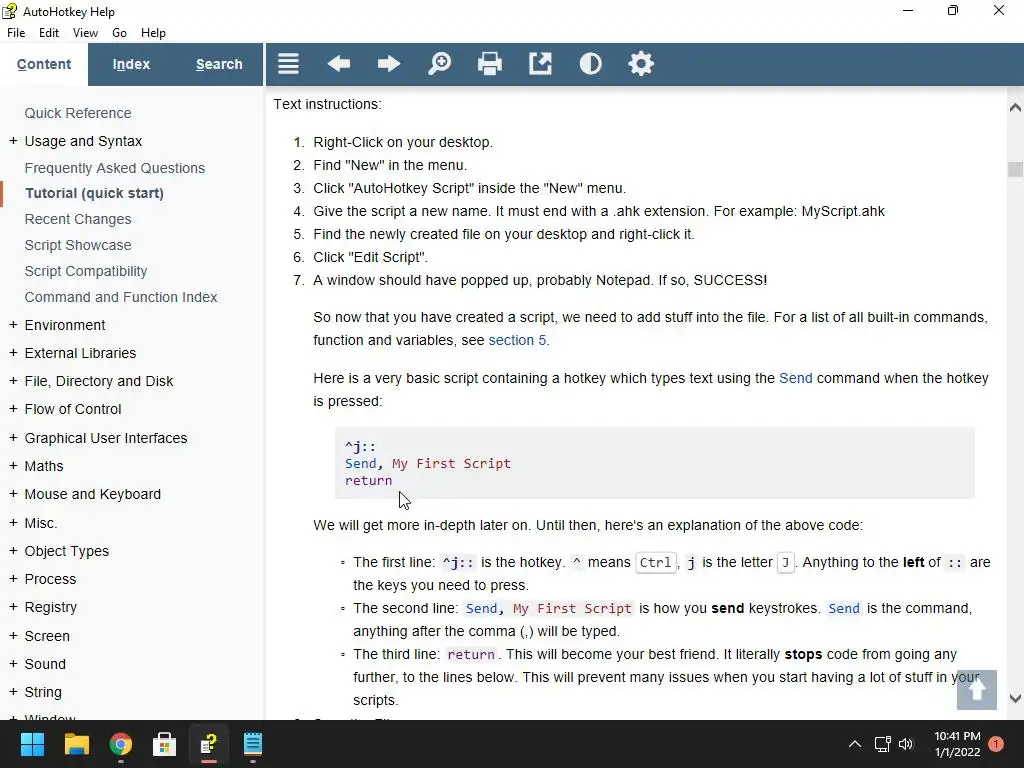Open Frequently Asked Questions page
This screenshot has width=1024, height=768.
click(115, 168)
